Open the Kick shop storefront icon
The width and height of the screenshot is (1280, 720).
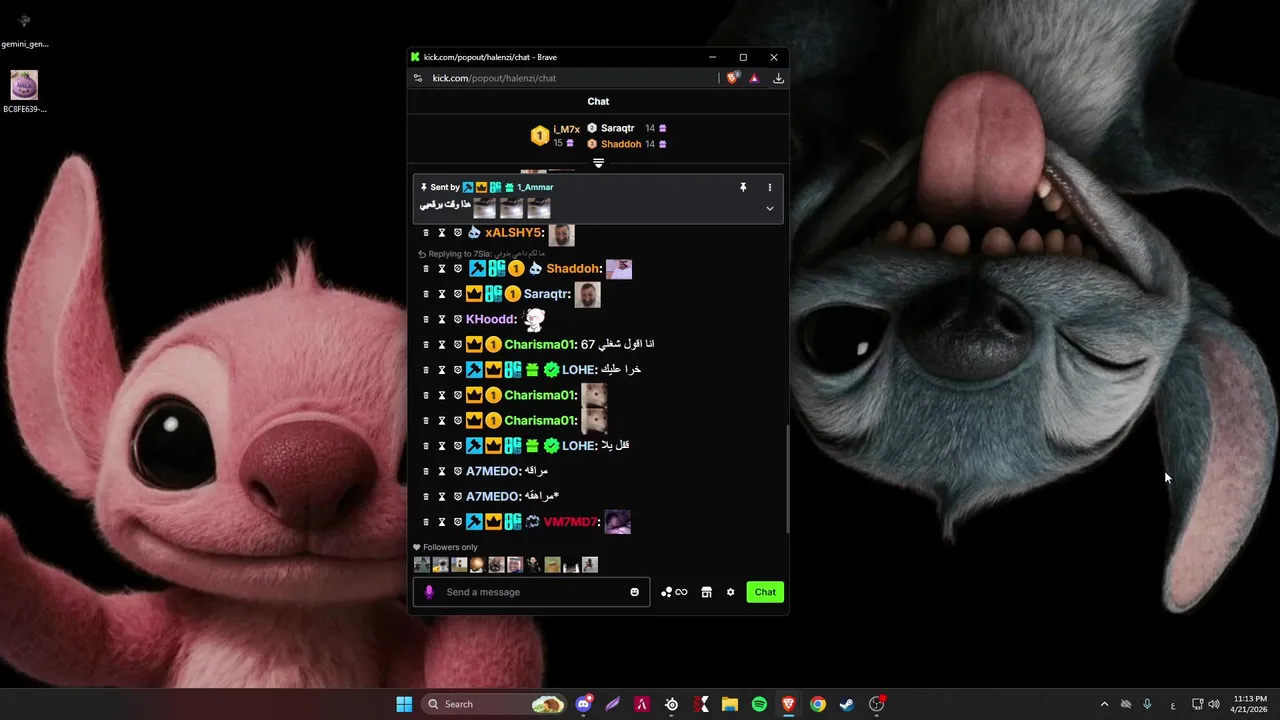pyautogui.click(x=706, y=592)
